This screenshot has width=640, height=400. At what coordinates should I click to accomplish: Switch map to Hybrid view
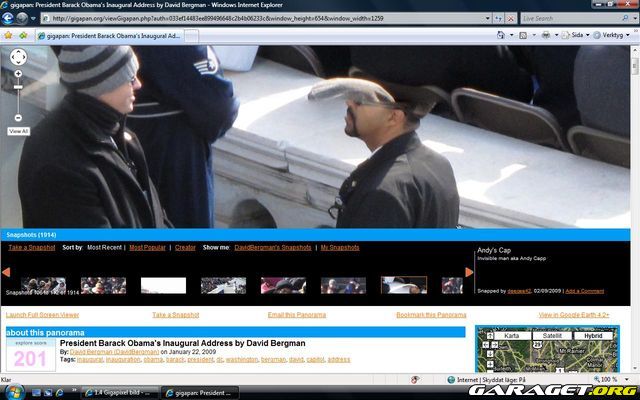coord(593,336)
